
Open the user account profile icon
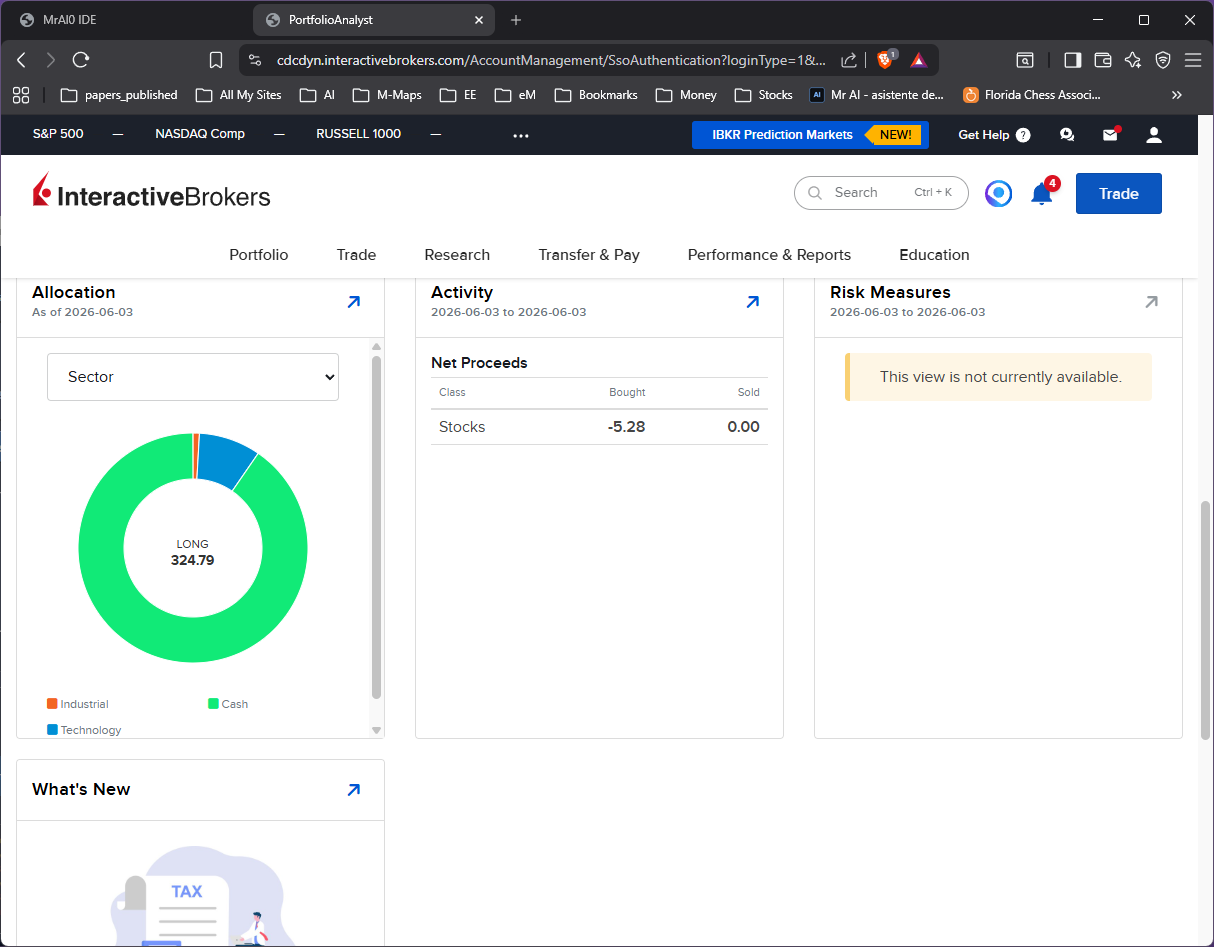(1154, 134)
